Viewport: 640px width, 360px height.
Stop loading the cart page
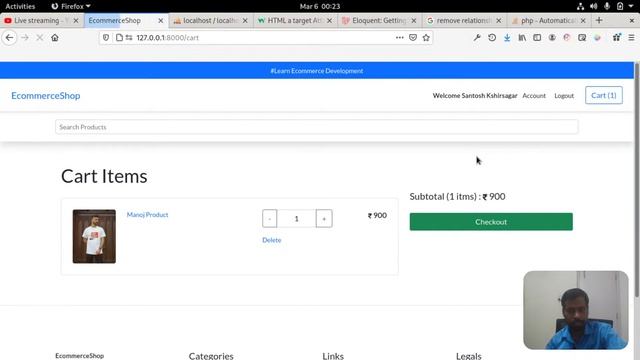click(40, 38)
